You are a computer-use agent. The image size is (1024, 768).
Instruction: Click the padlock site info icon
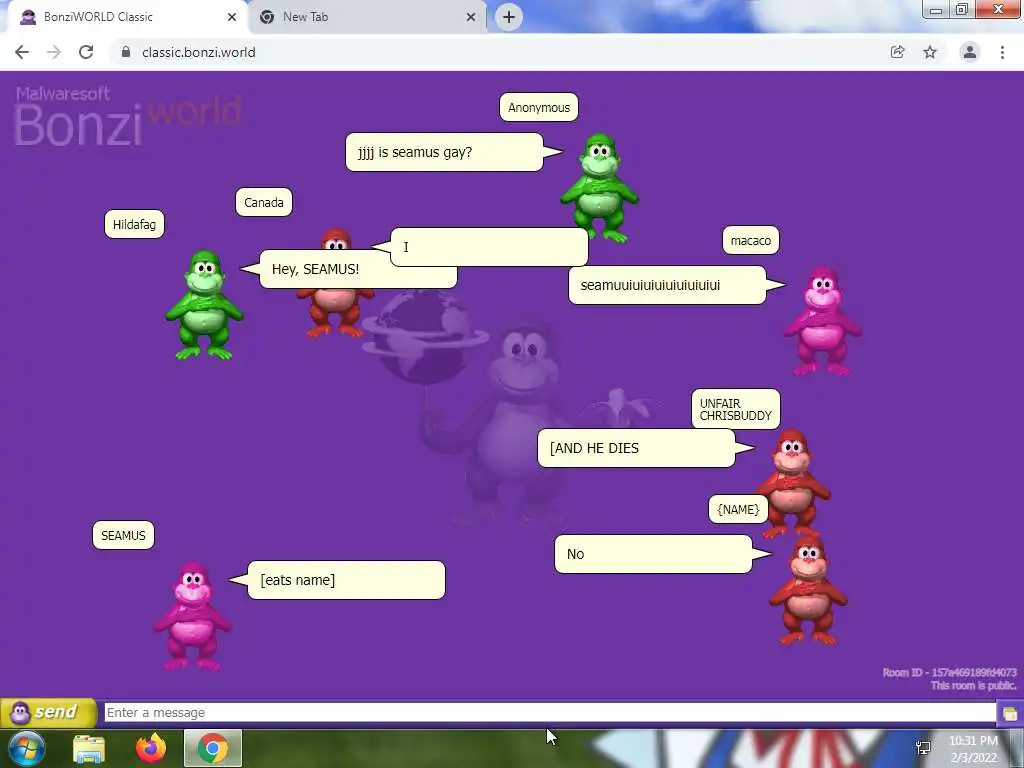pyautogui.click(x=126, y=52)
